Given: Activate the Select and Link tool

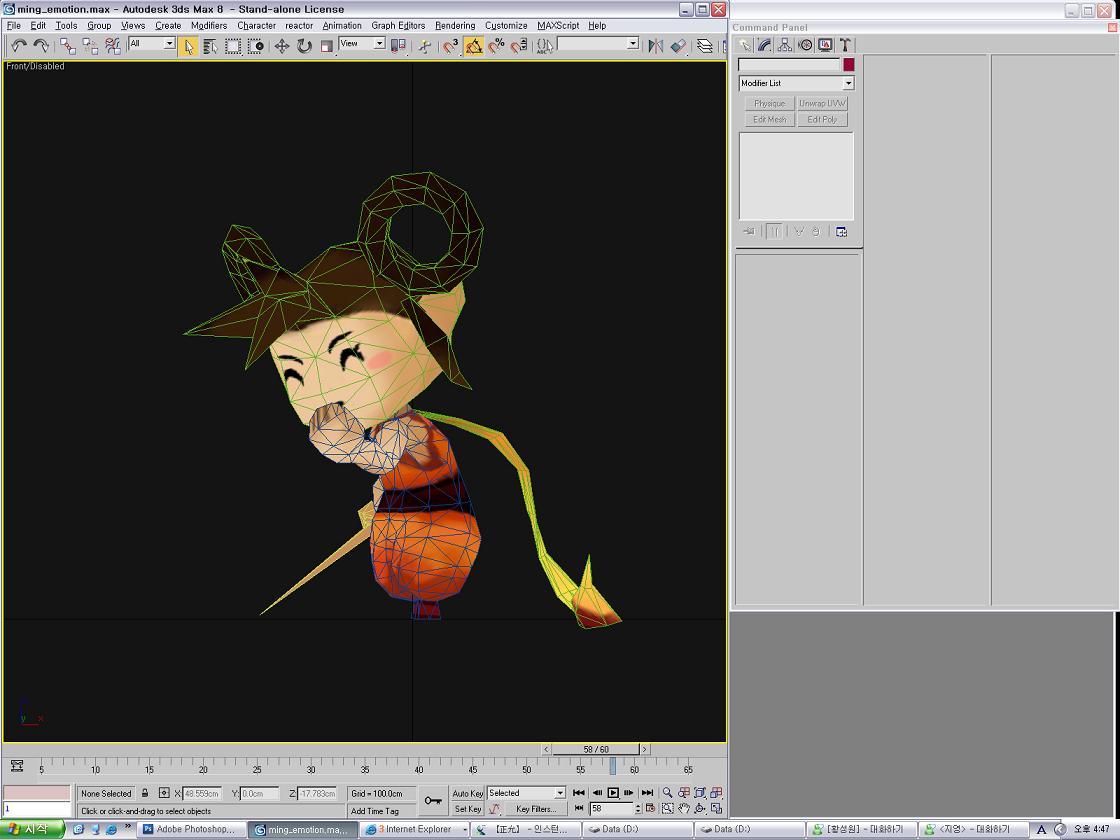Looking at the screenshot, I should pyautogui.click(x=68, y=46).
